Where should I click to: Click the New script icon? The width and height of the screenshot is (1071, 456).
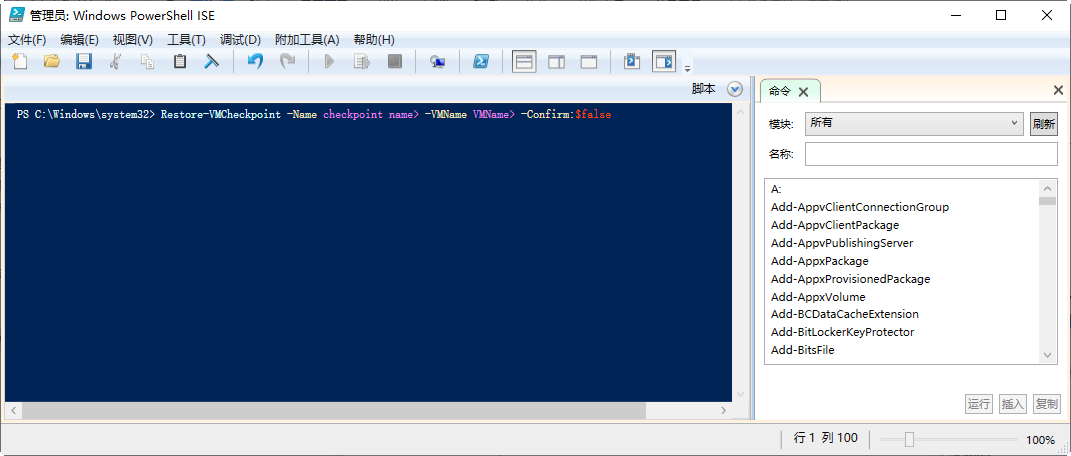pos(20,62)
